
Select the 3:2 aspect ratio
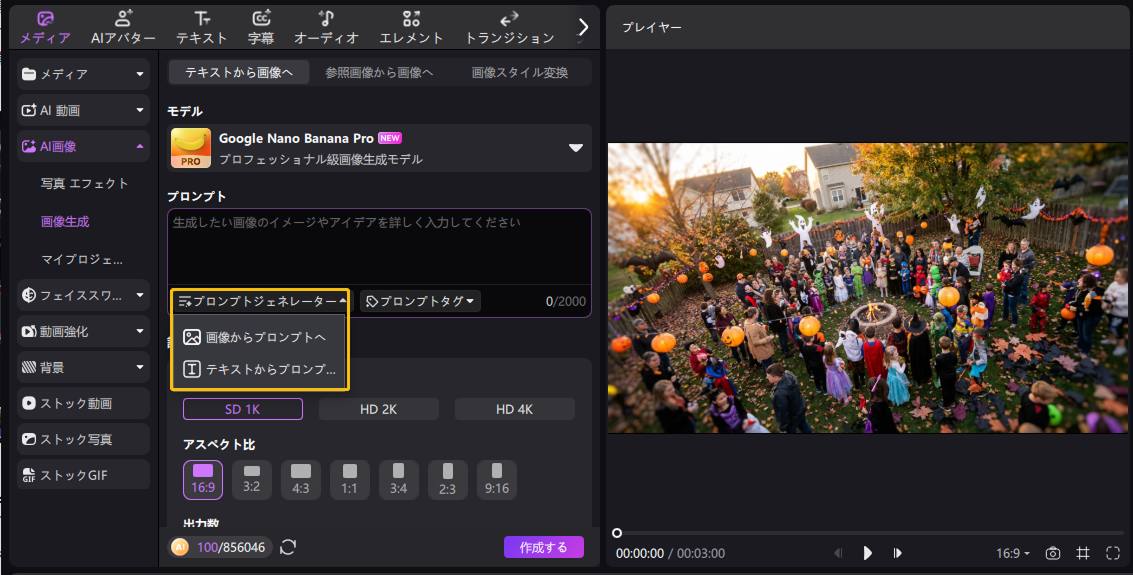[251, 480]
